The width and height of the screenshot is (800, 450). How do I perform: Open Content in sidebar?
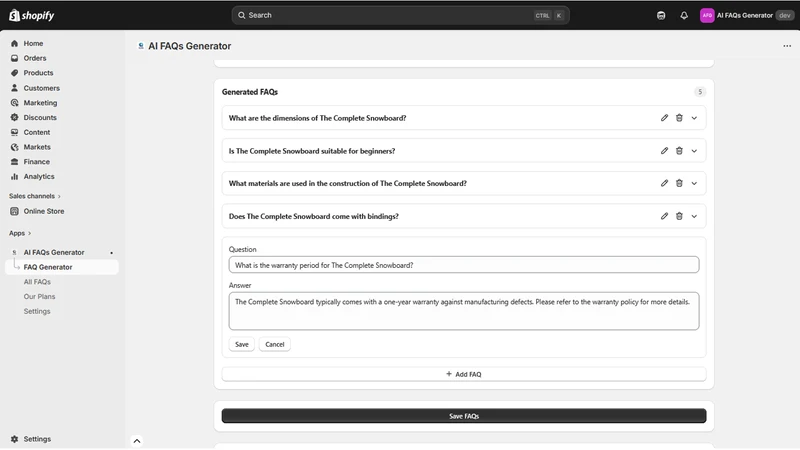tap(37, 132)
